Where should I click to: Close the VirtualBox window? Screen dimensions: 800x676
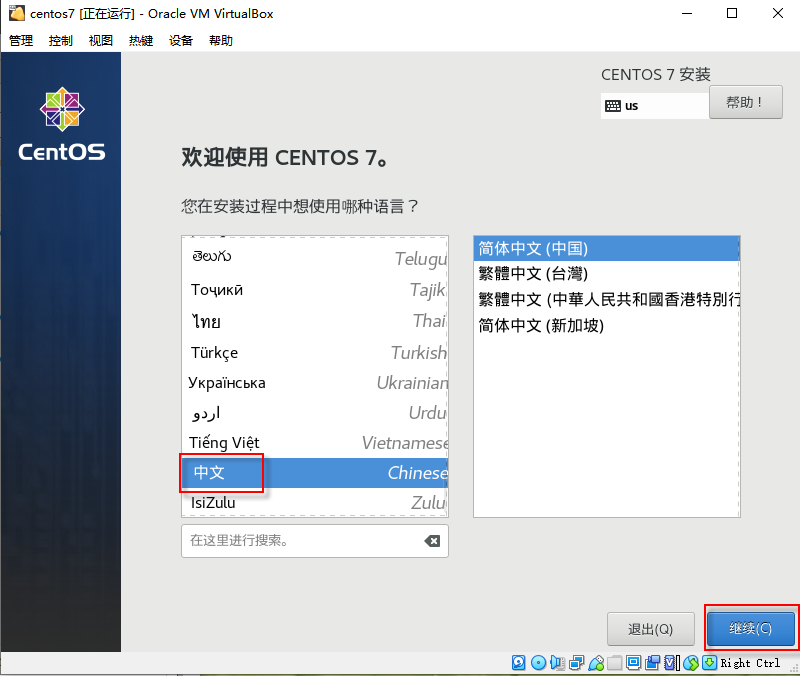pyautogui.click(x=778, y=13)
